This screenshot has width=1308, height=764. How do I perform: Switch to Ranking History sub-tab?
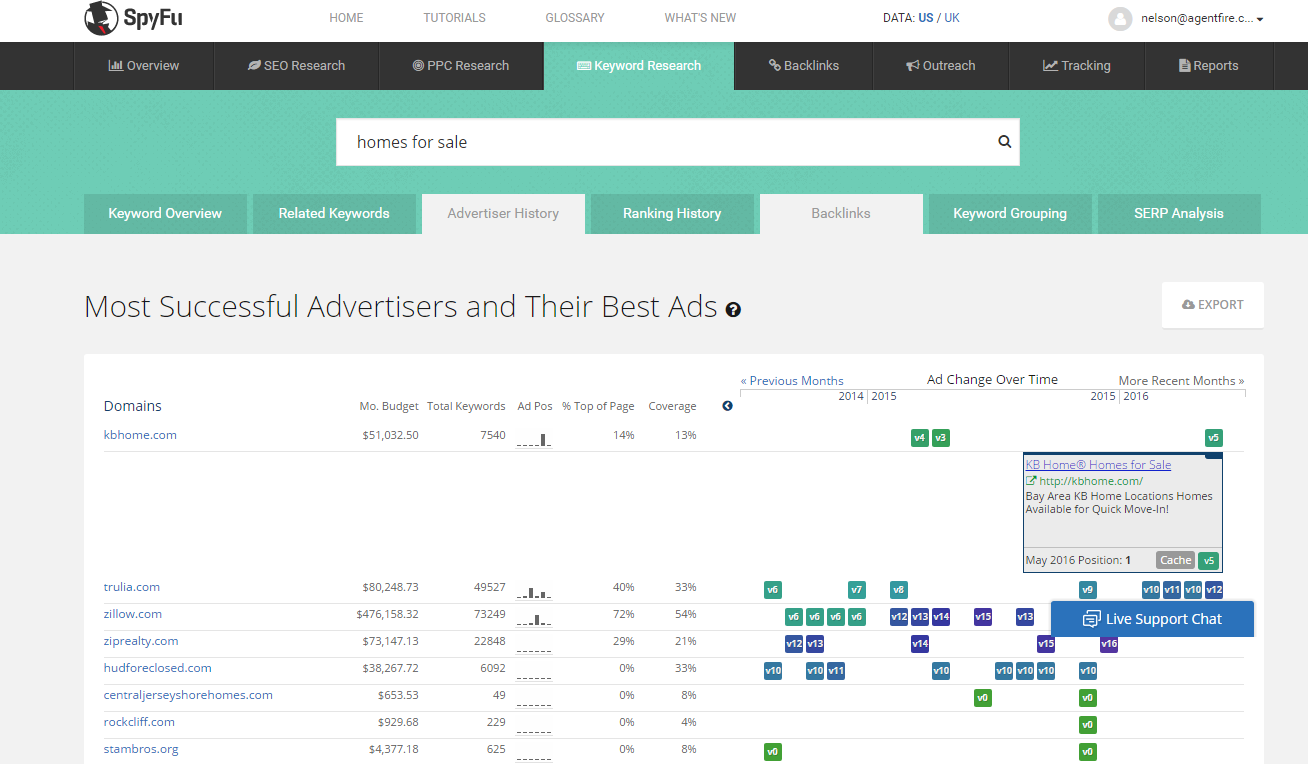pyautogui.click(x=672, y=213)
